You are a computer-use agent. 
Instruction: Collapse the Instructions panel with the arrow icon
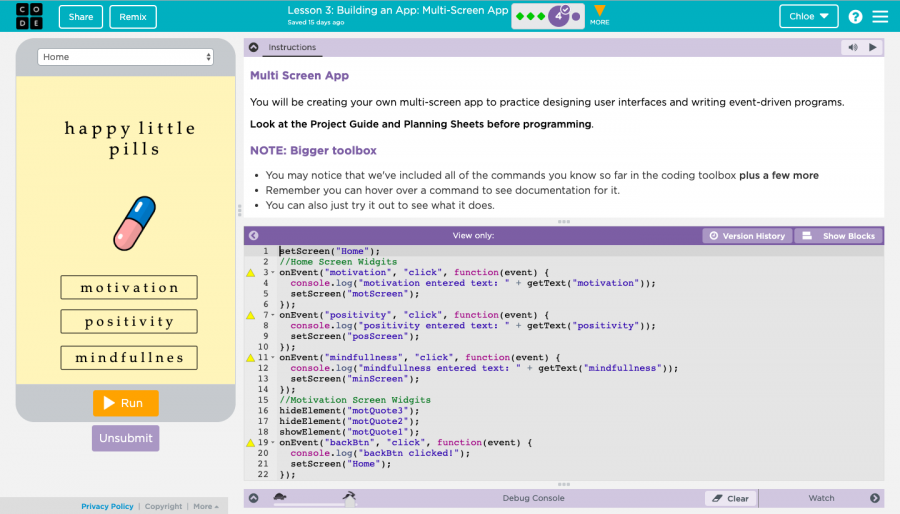[254, 47]
